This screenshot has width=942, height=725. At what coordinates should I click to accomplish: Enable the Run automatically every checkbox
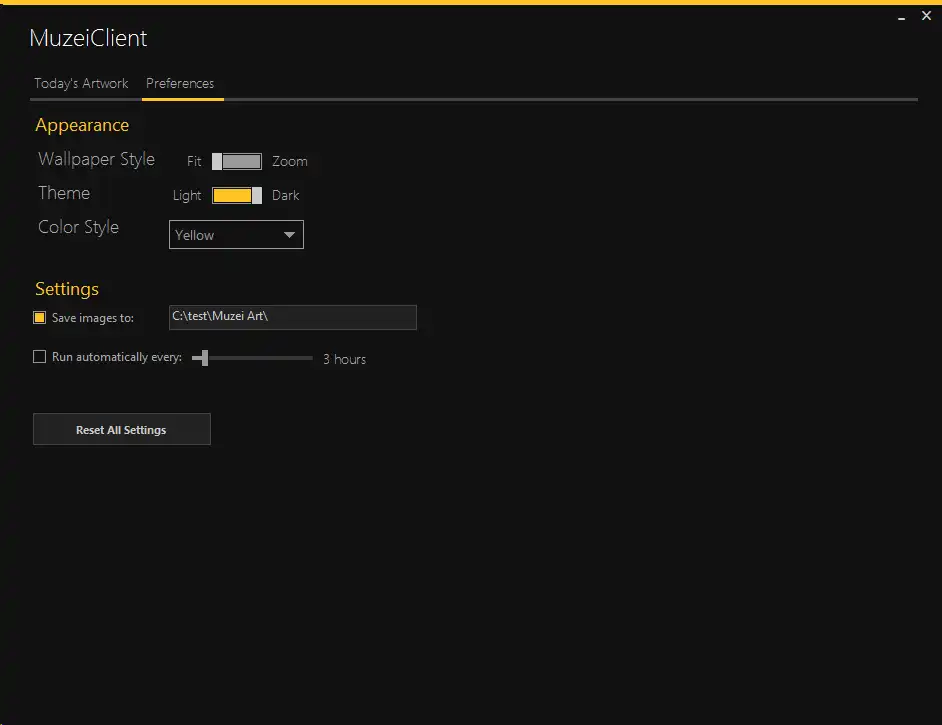coord(40,357)
